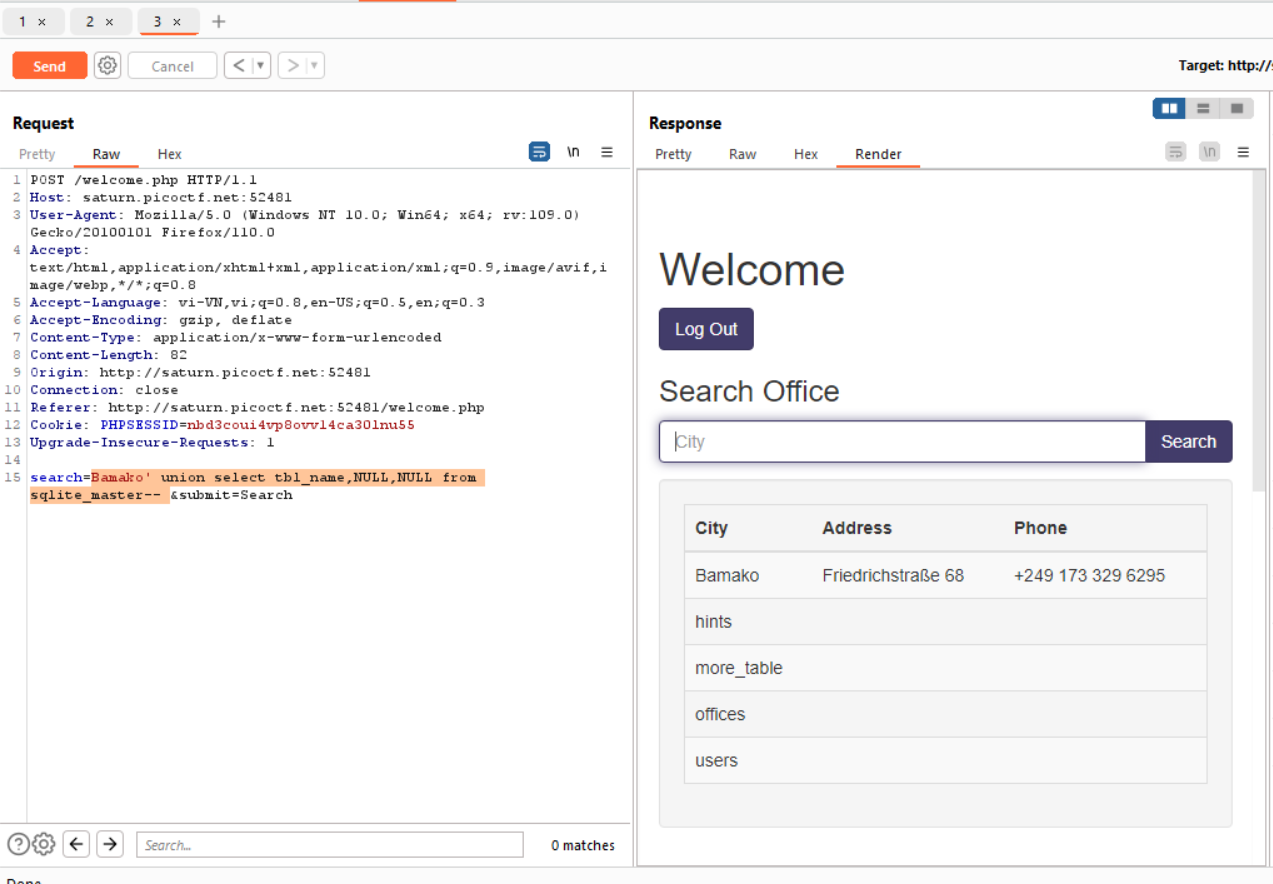The image size is (1273, 884).
Task: Close Repeater tab 1
Action: [x=41, y=22]
